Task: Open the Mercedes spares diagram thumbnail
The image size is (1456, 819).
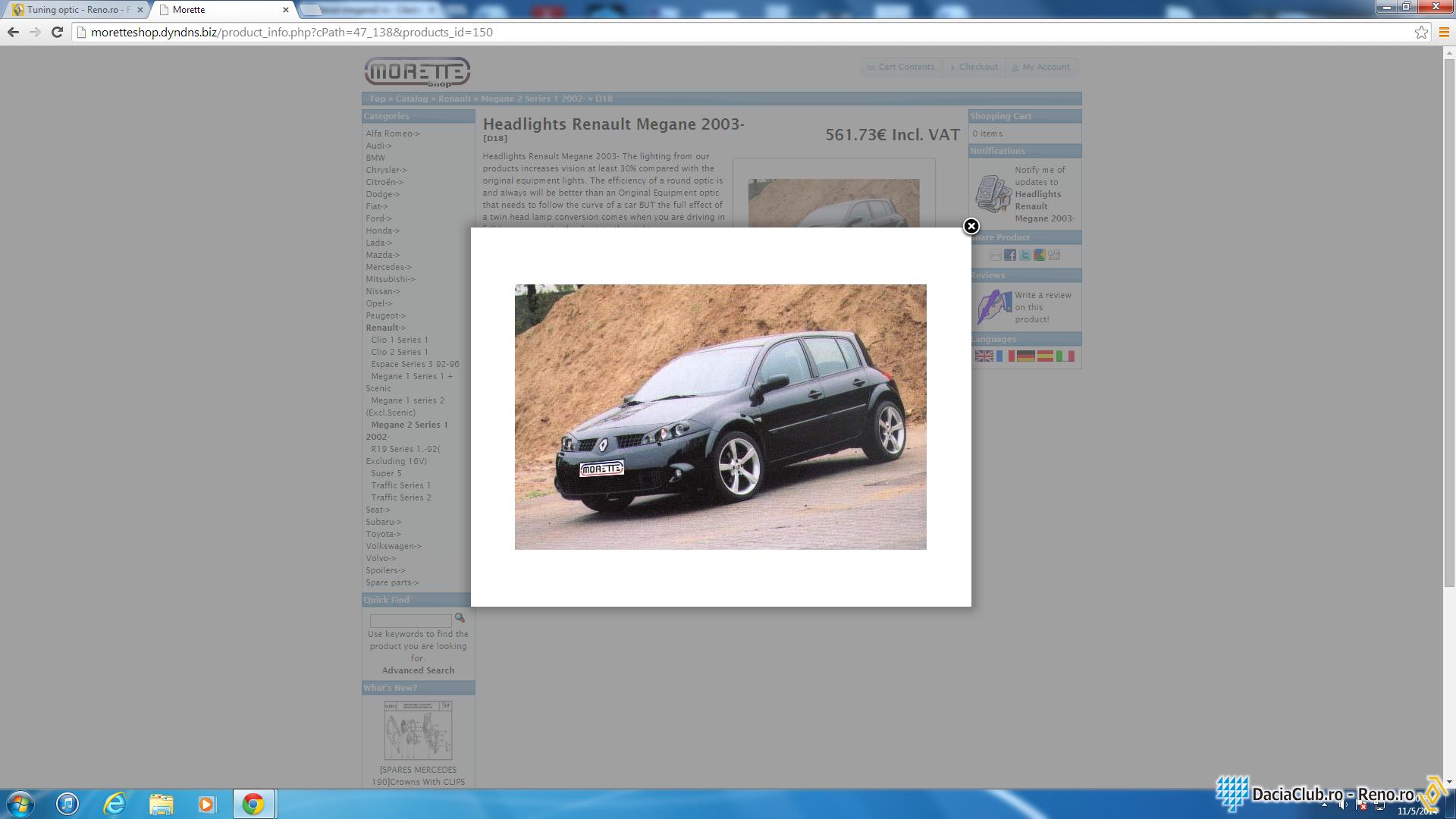Action: [x=418, y=730]
